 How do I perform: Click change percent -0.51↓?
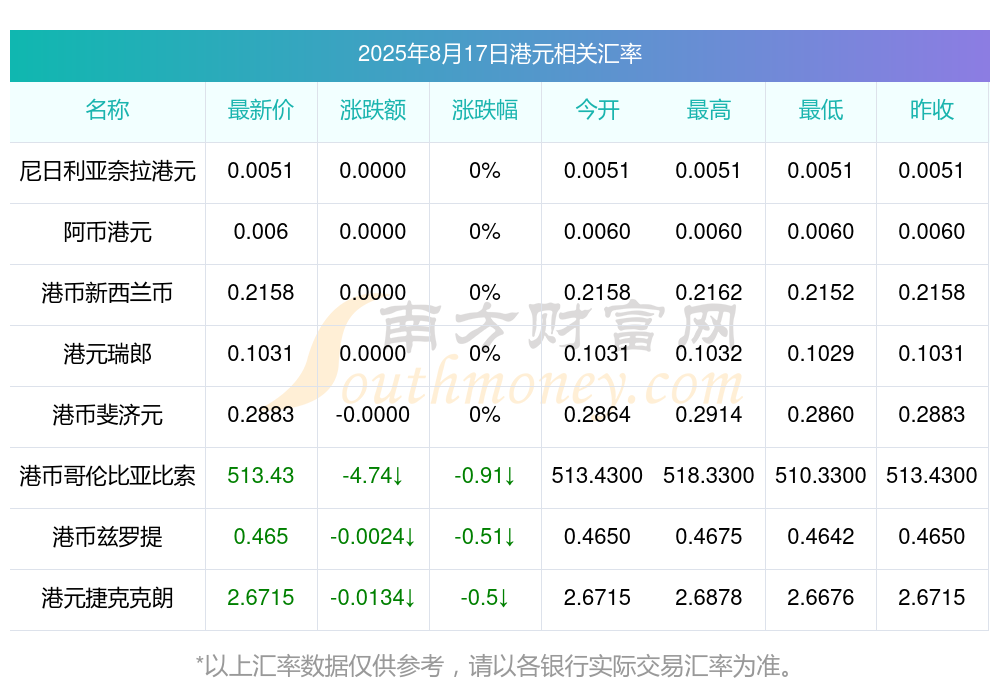[x=485, y=537]
